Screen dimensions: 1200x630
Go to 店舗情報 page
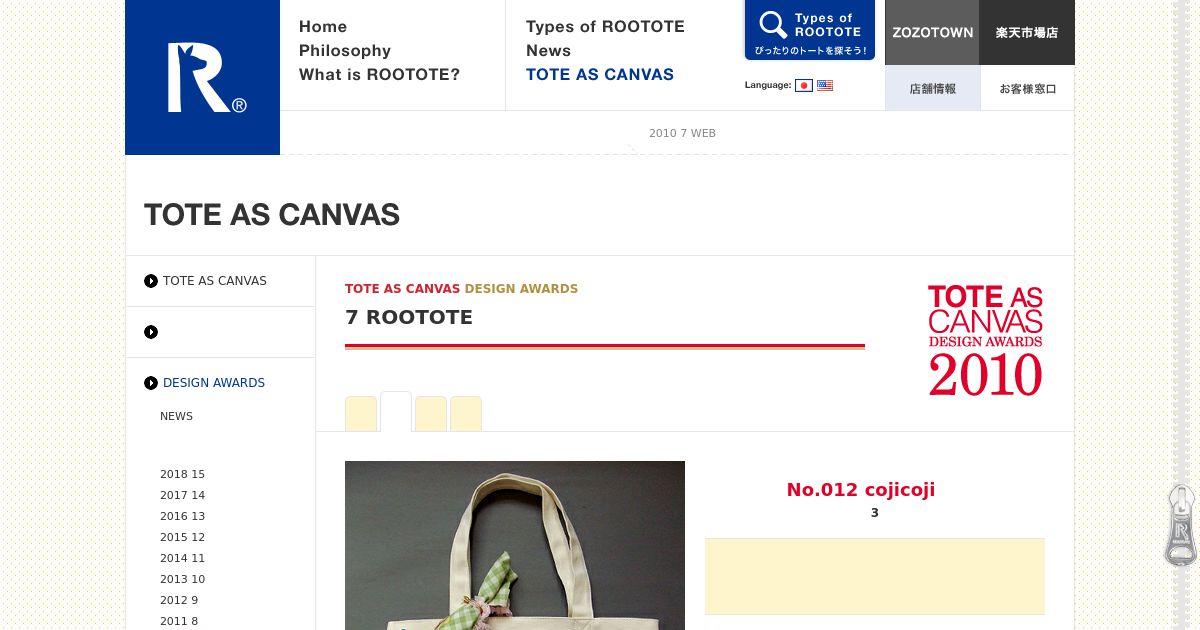[932, 88]
